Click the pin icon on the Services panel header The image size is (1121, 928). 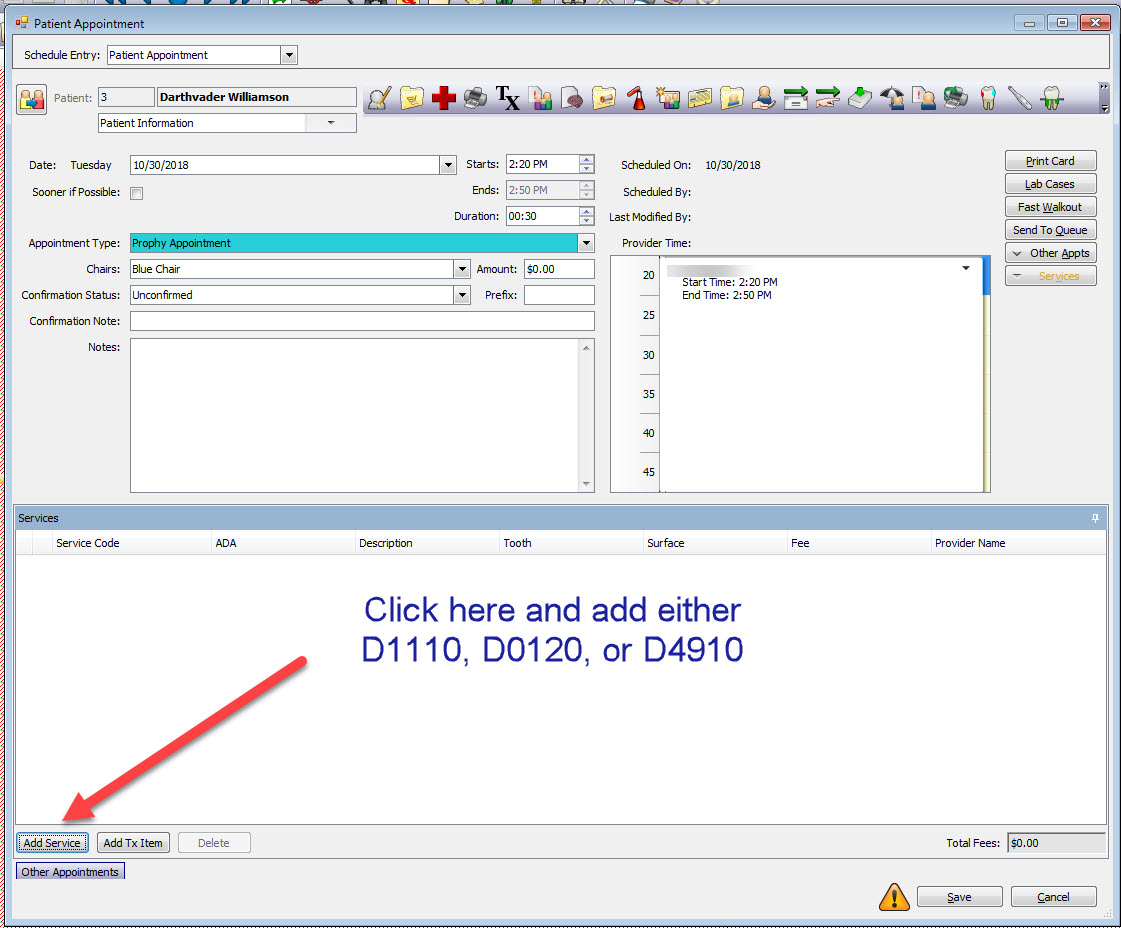pyautogui.click(x=1095, y=517)
